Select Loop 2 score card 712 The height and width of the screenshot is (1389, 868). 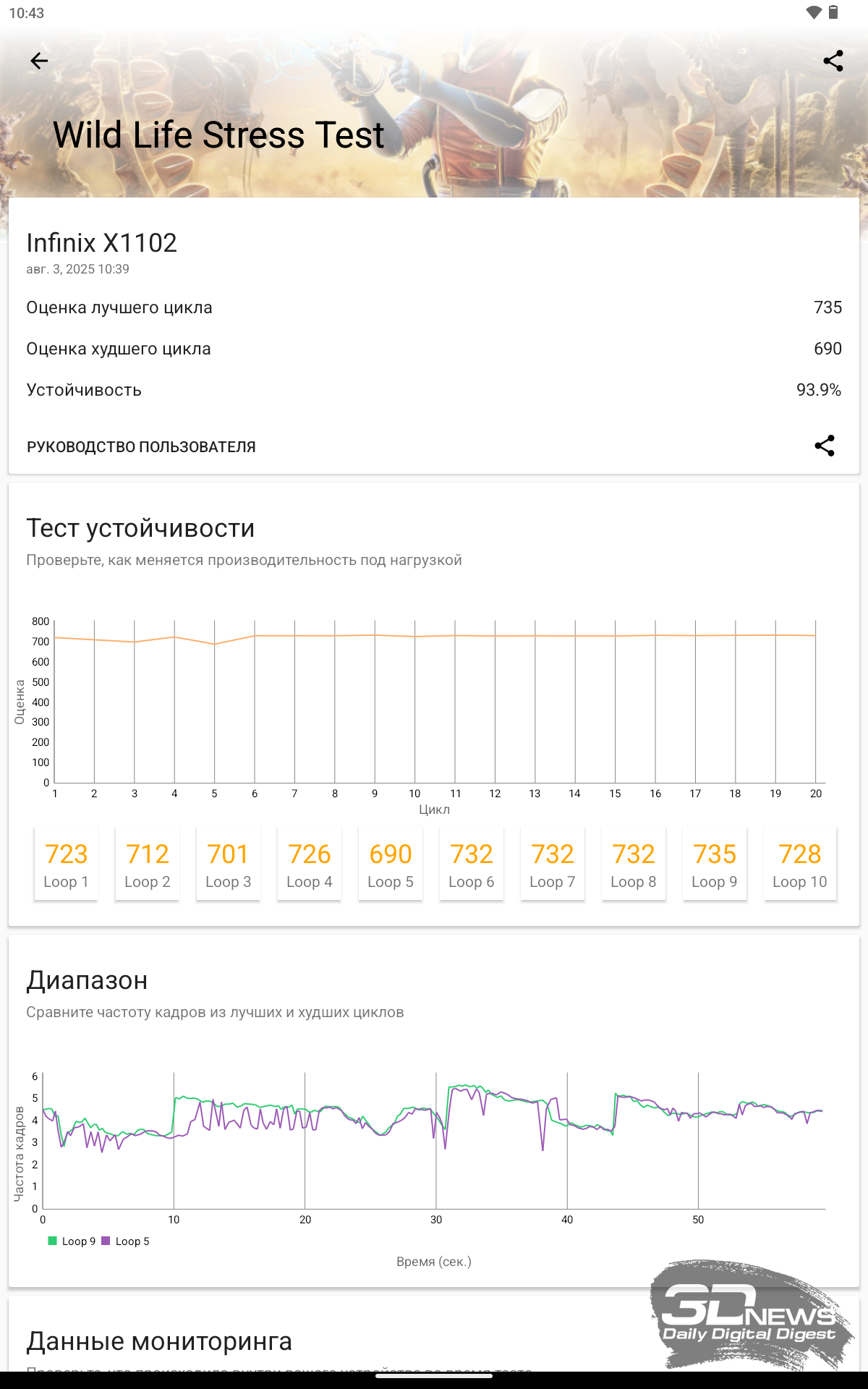(x=147, y=864)
